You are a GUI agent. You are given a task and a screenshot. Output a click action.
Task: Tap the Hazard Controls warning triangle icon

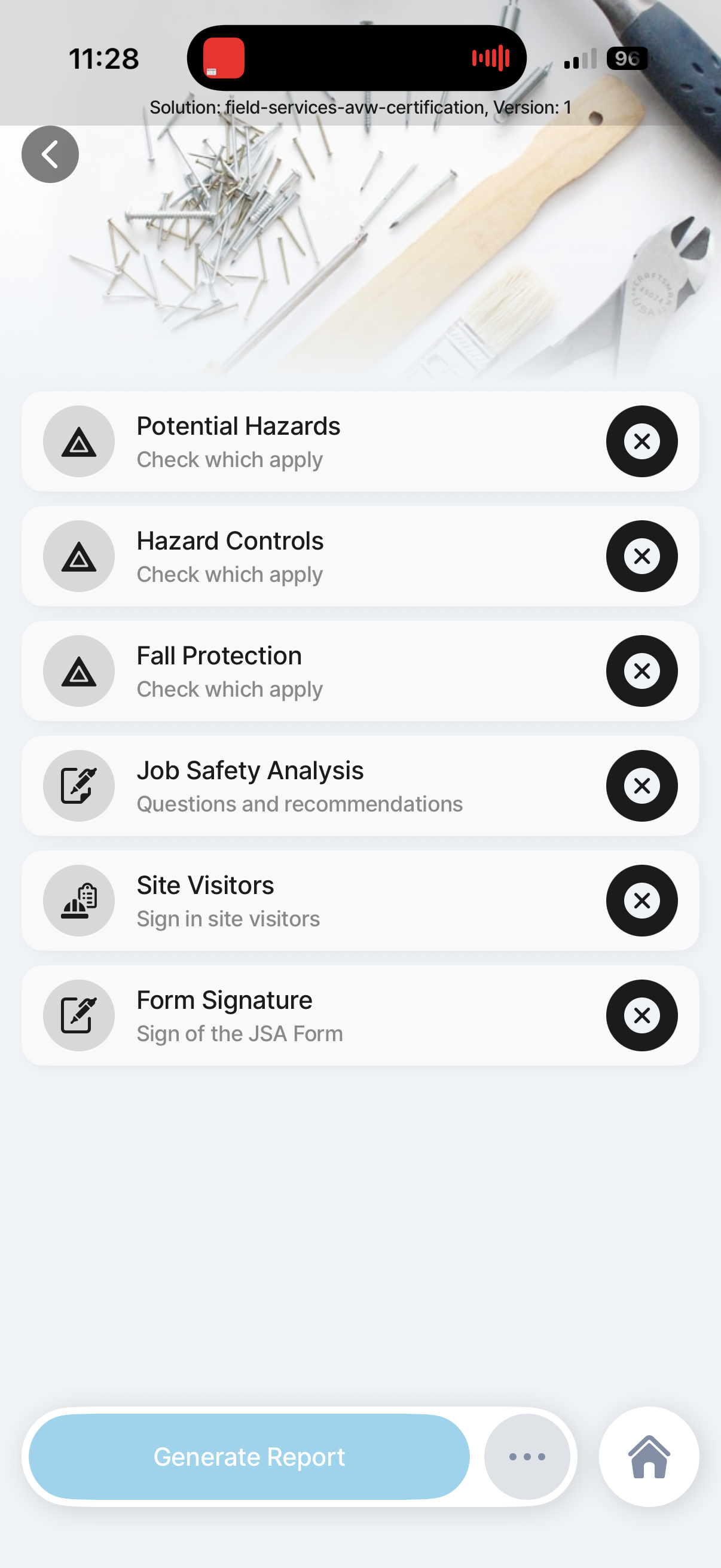click(78, 556)
